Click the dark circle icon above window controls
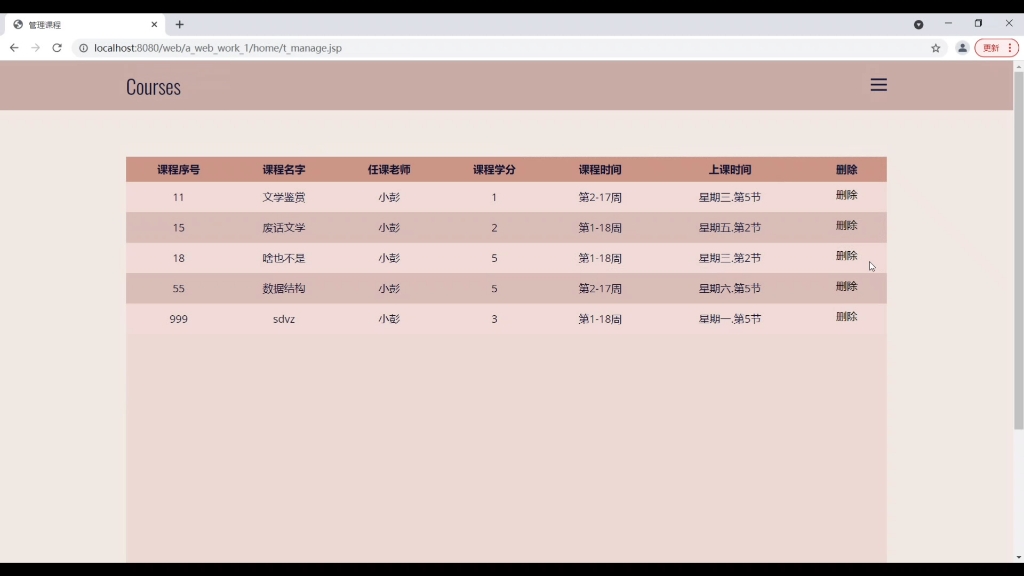The width and height of the screenshot is (1024, 576). (918, 23)
